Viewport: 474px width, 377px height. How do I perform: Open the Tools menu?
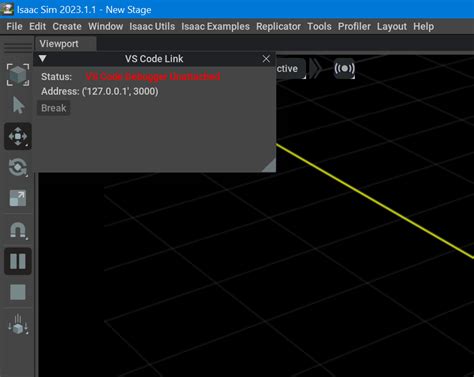(x=319, y=26)
